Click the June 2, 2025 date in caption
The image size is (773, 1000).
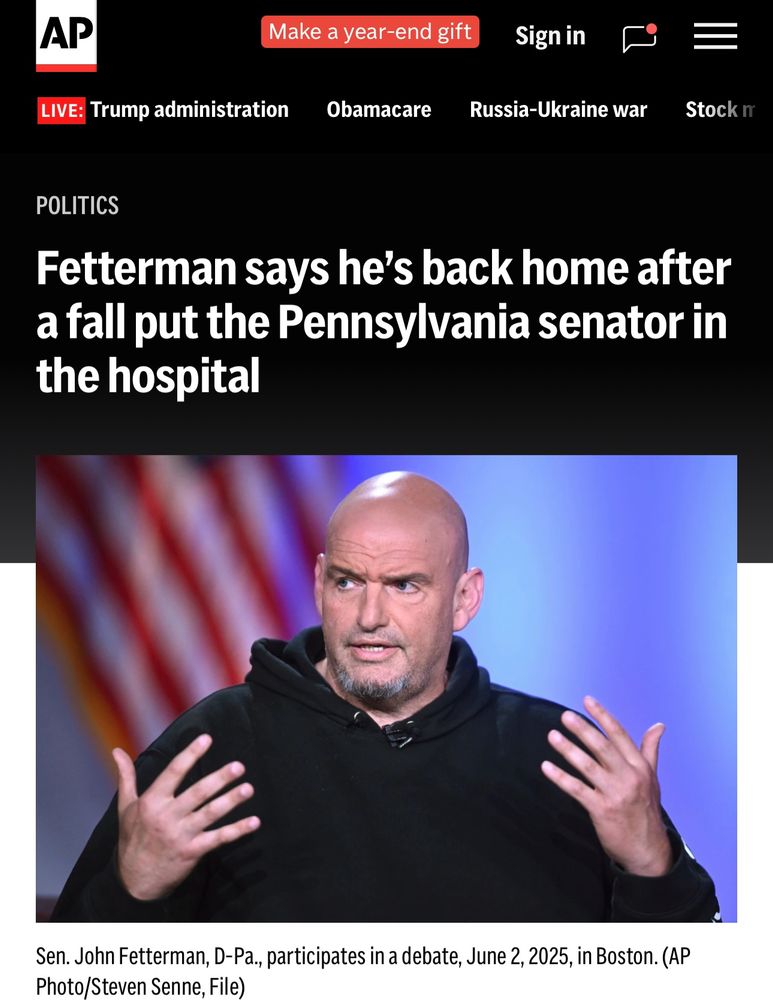(519, 956)
